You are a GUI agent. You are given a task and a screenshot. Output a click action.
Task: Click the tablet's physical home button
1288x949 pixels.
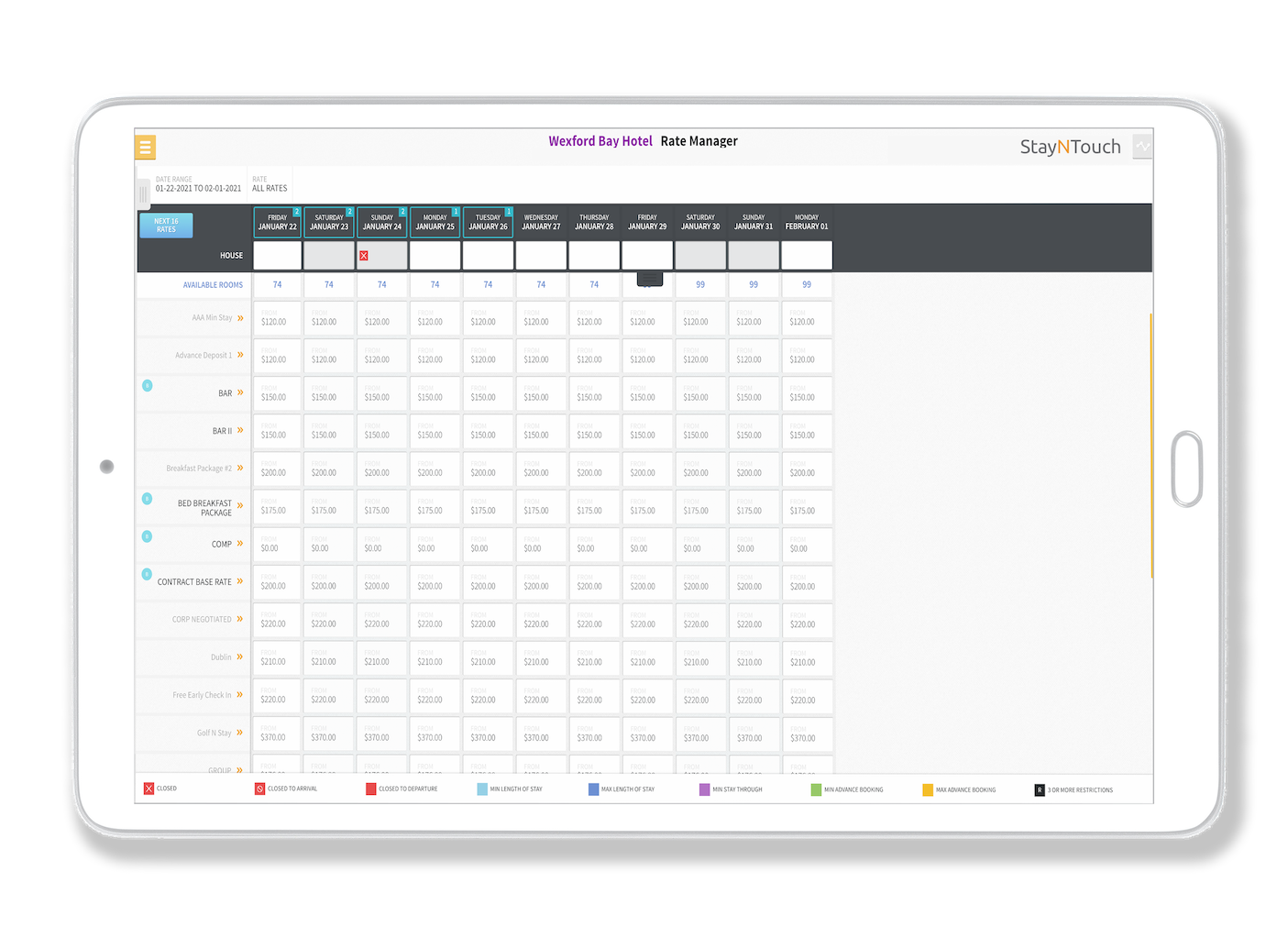(1187, 469)
